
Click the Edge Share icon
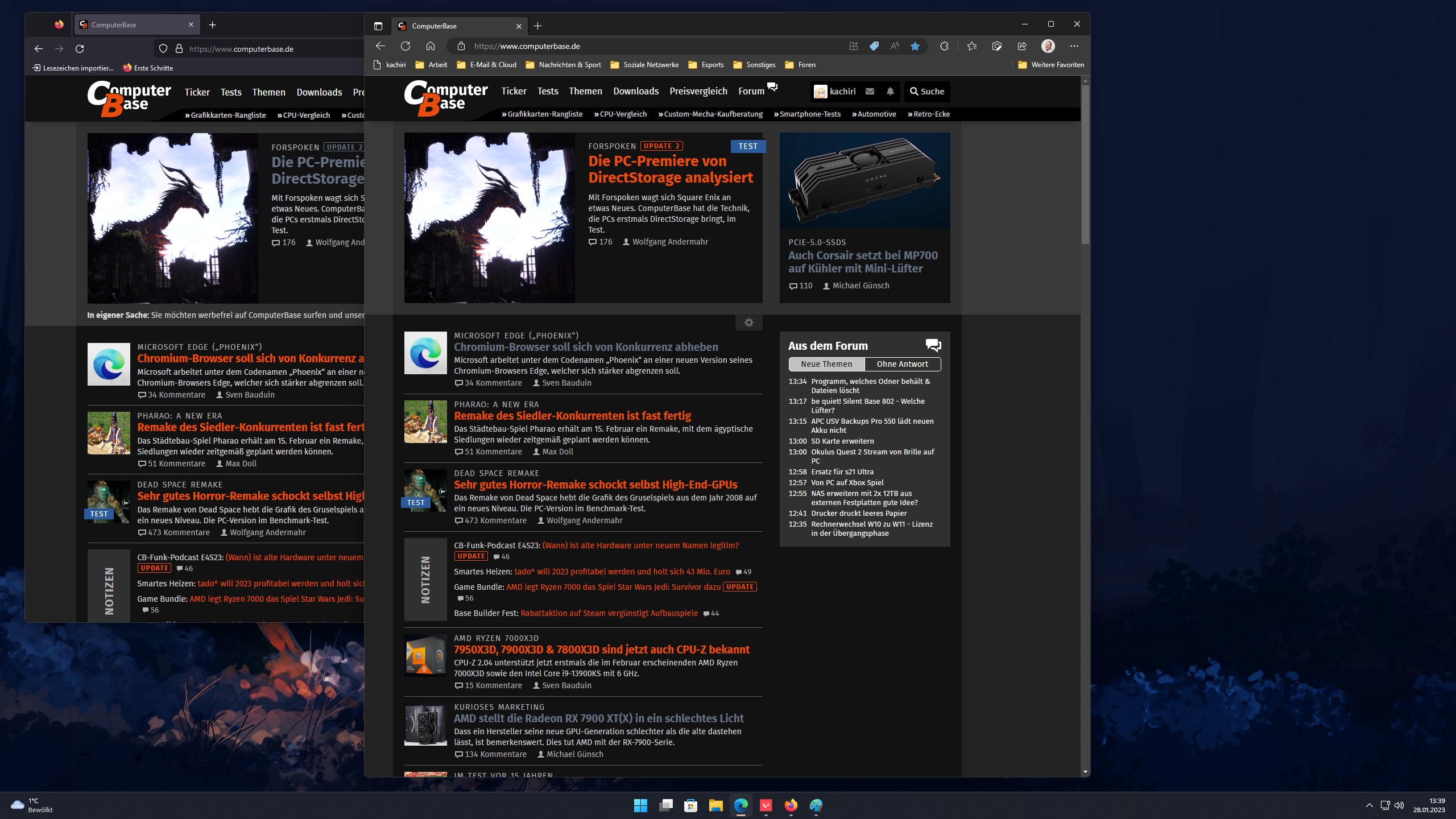[1022, 46]
